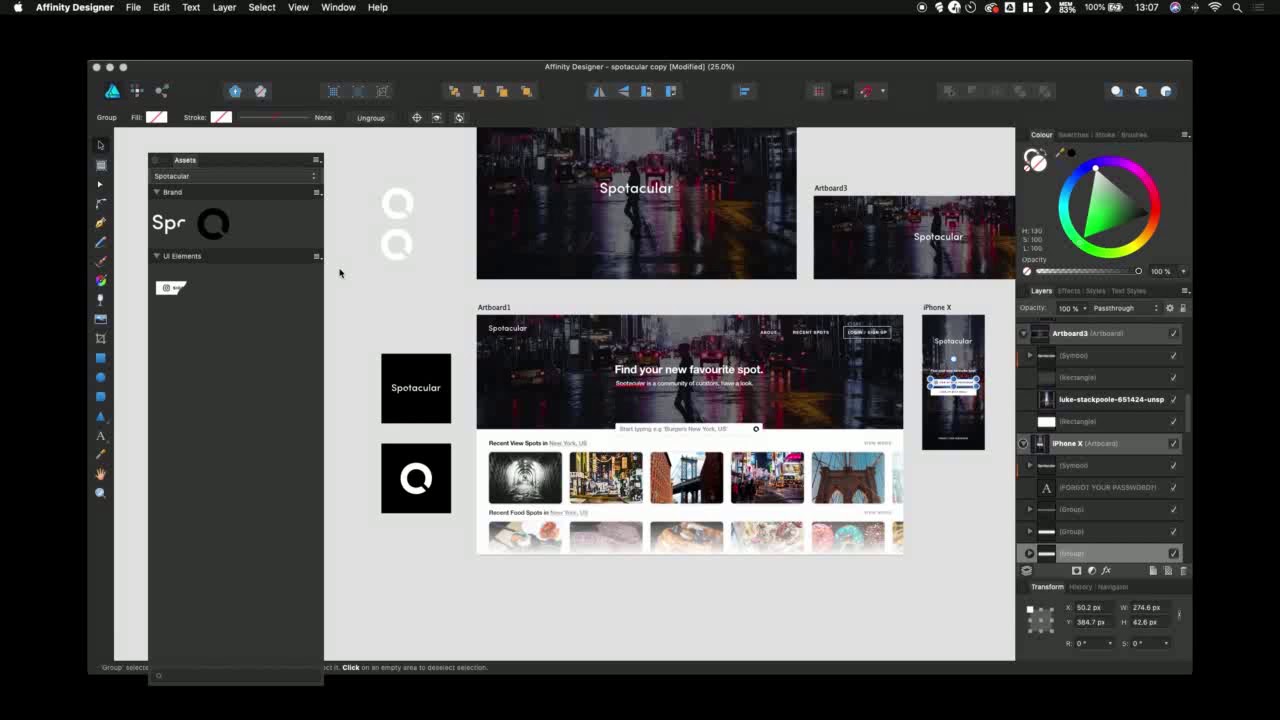
Task: Toggle visibility of Symbol layer under Artboard3
Action: tap(1174, 356)
